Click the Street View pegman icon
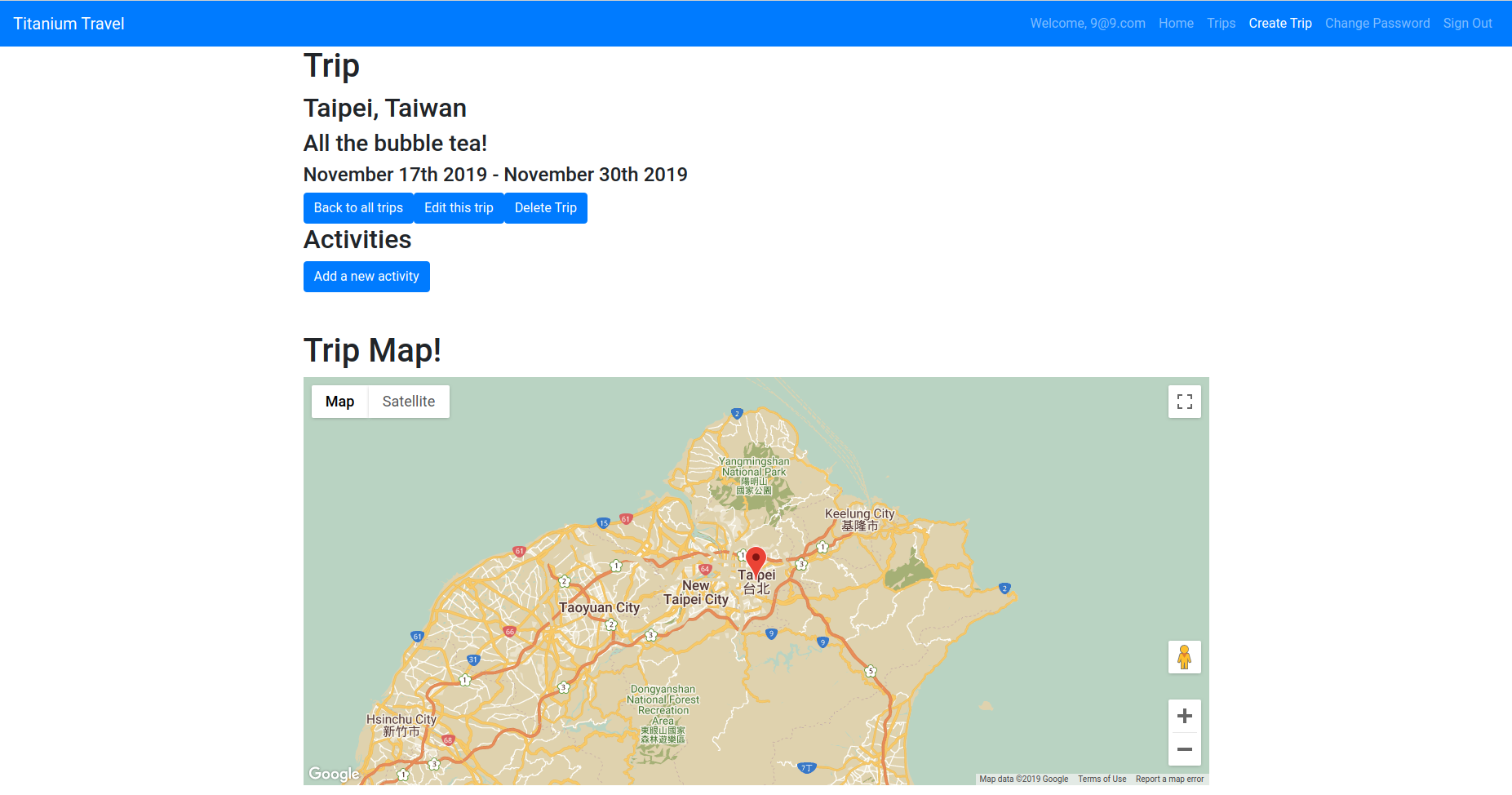 pyautogui.click(x=1184, y=657)
